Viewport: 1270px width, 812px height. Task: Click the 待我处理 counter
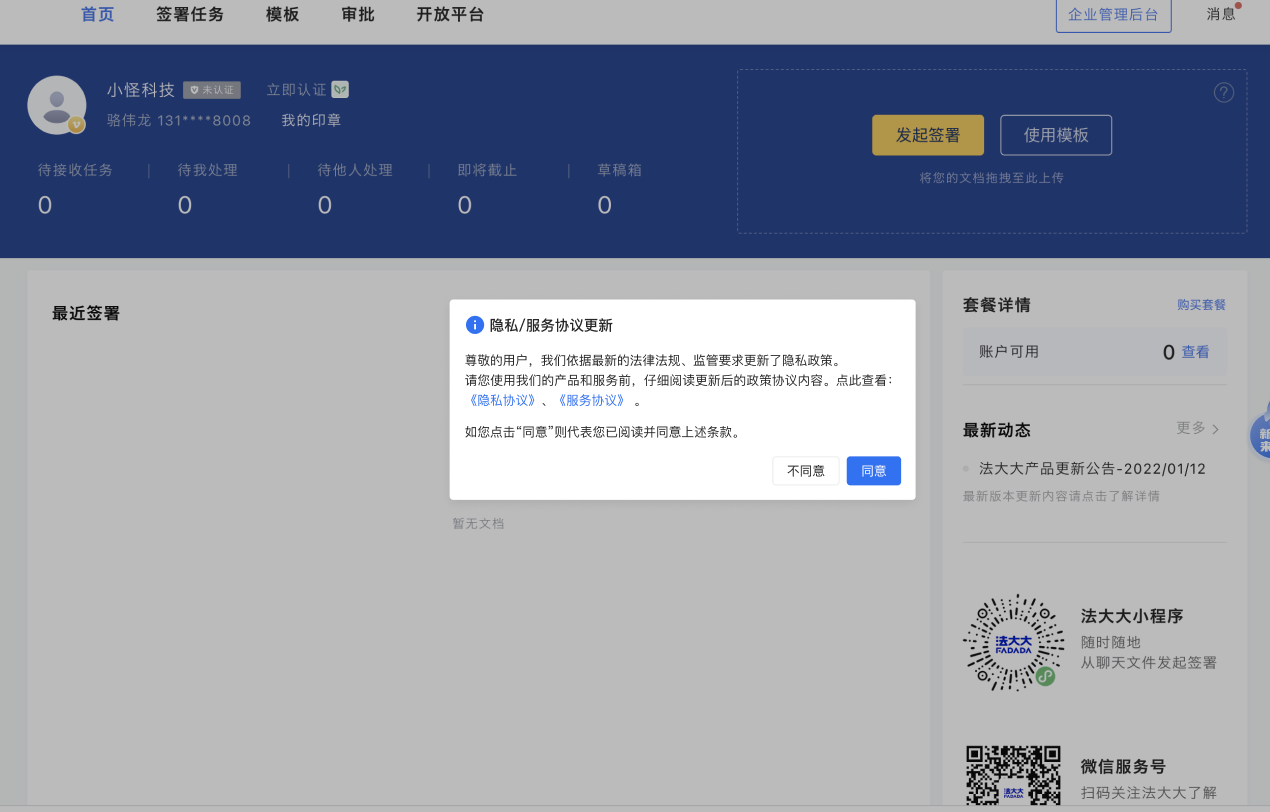pos(207,189)
